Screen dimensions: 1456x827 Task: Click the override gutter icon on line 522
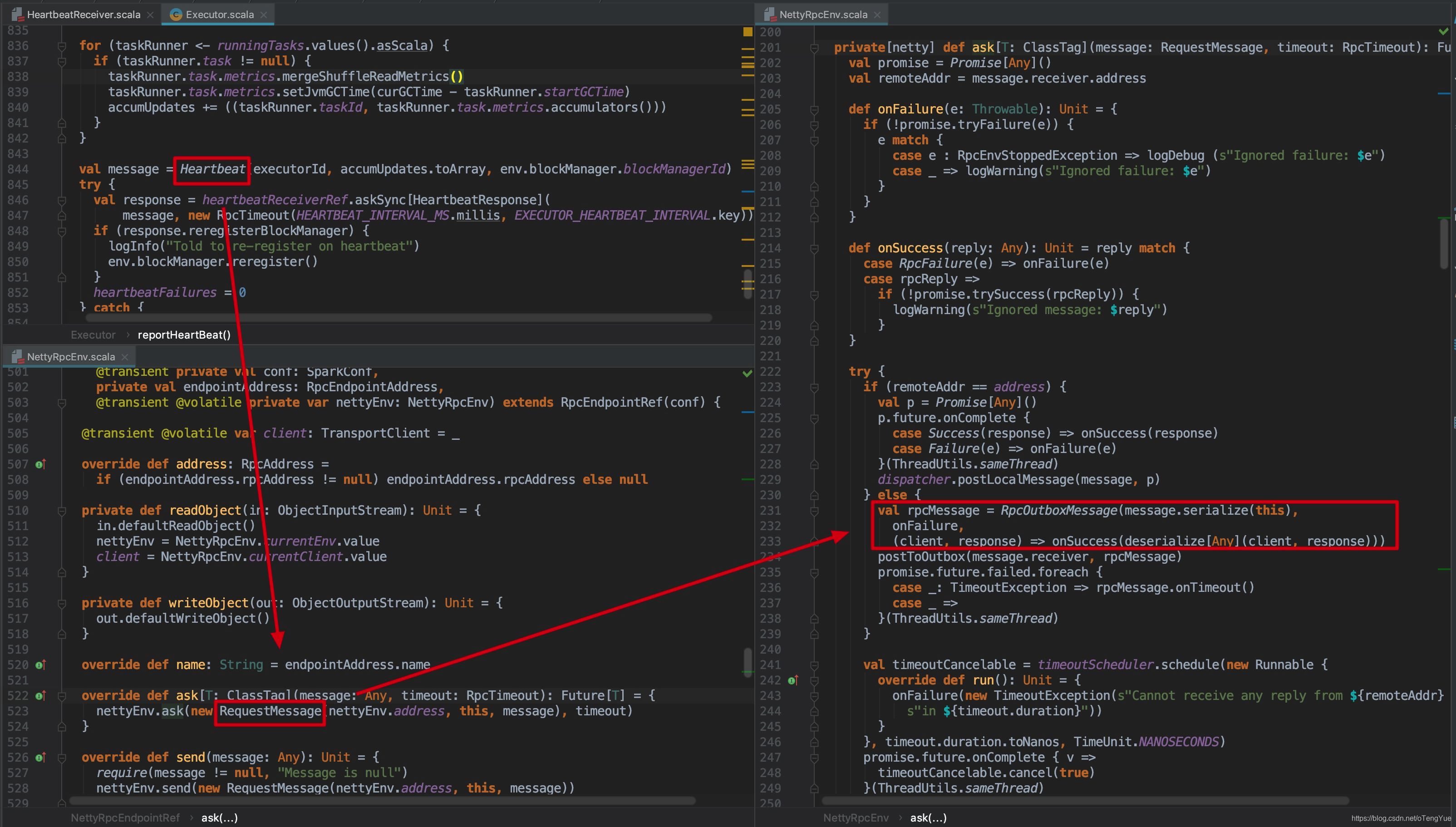coord(40,695)
